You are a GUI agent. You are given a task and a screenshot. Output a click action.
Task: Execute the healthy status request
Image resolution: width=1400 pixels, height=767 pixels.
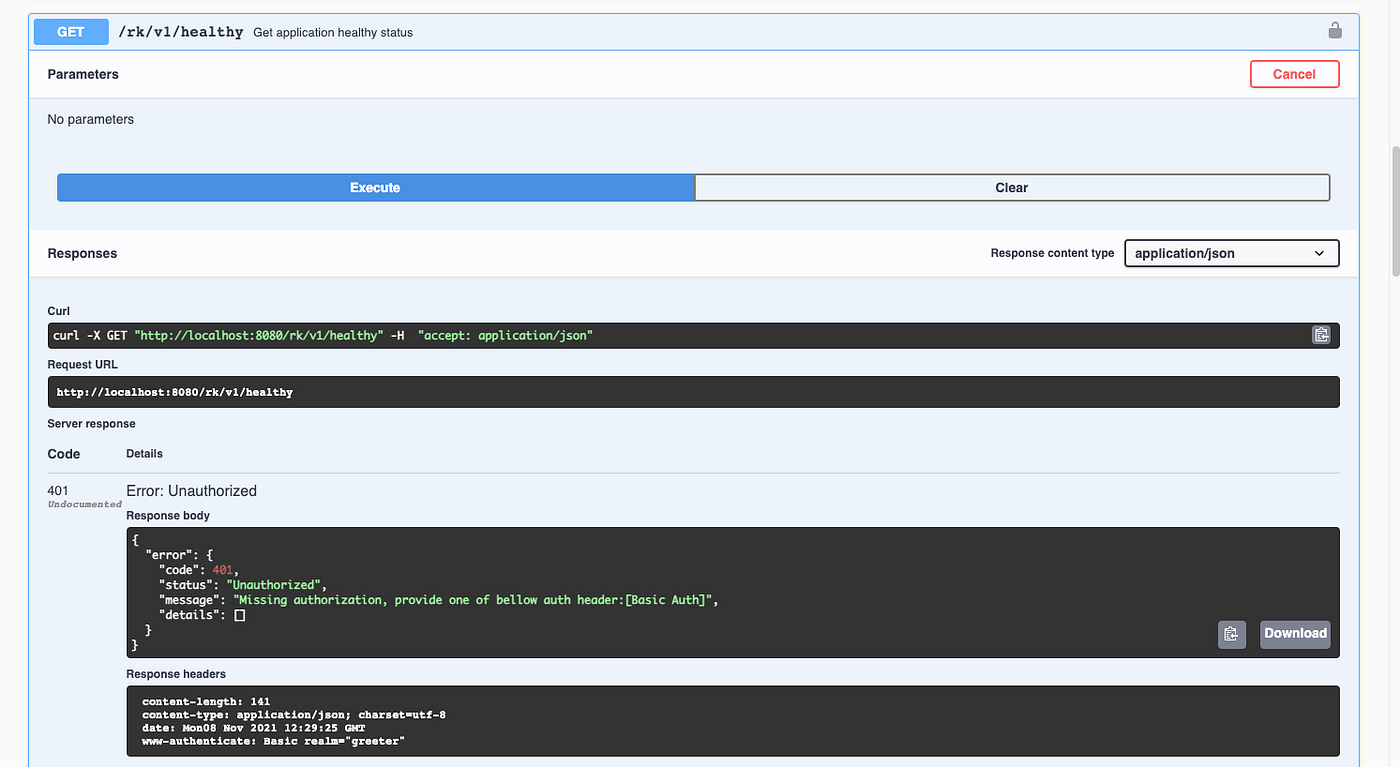(375, 188)
